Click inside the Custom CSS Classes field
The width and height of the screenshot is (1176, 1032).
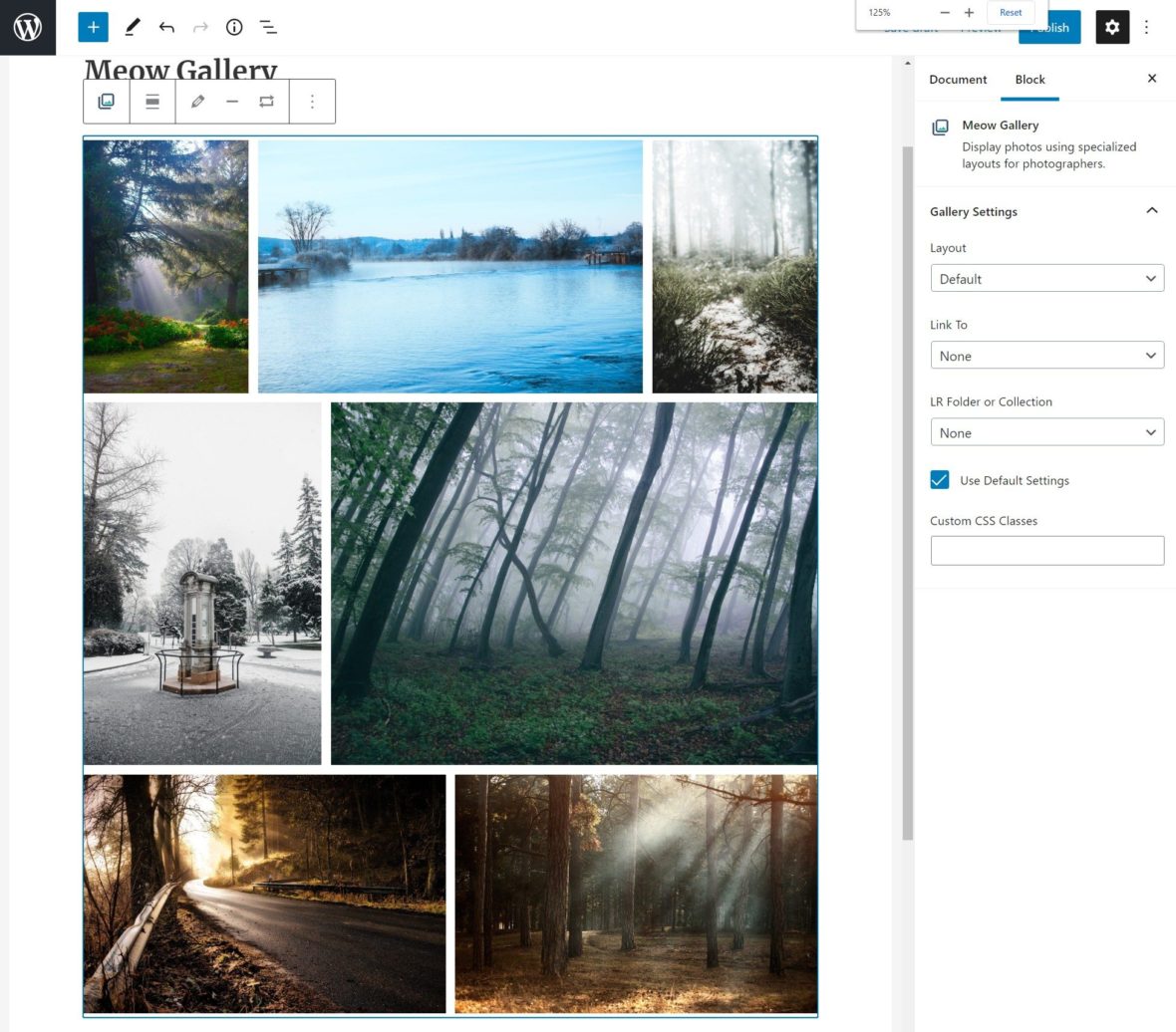click(1047, 549)
